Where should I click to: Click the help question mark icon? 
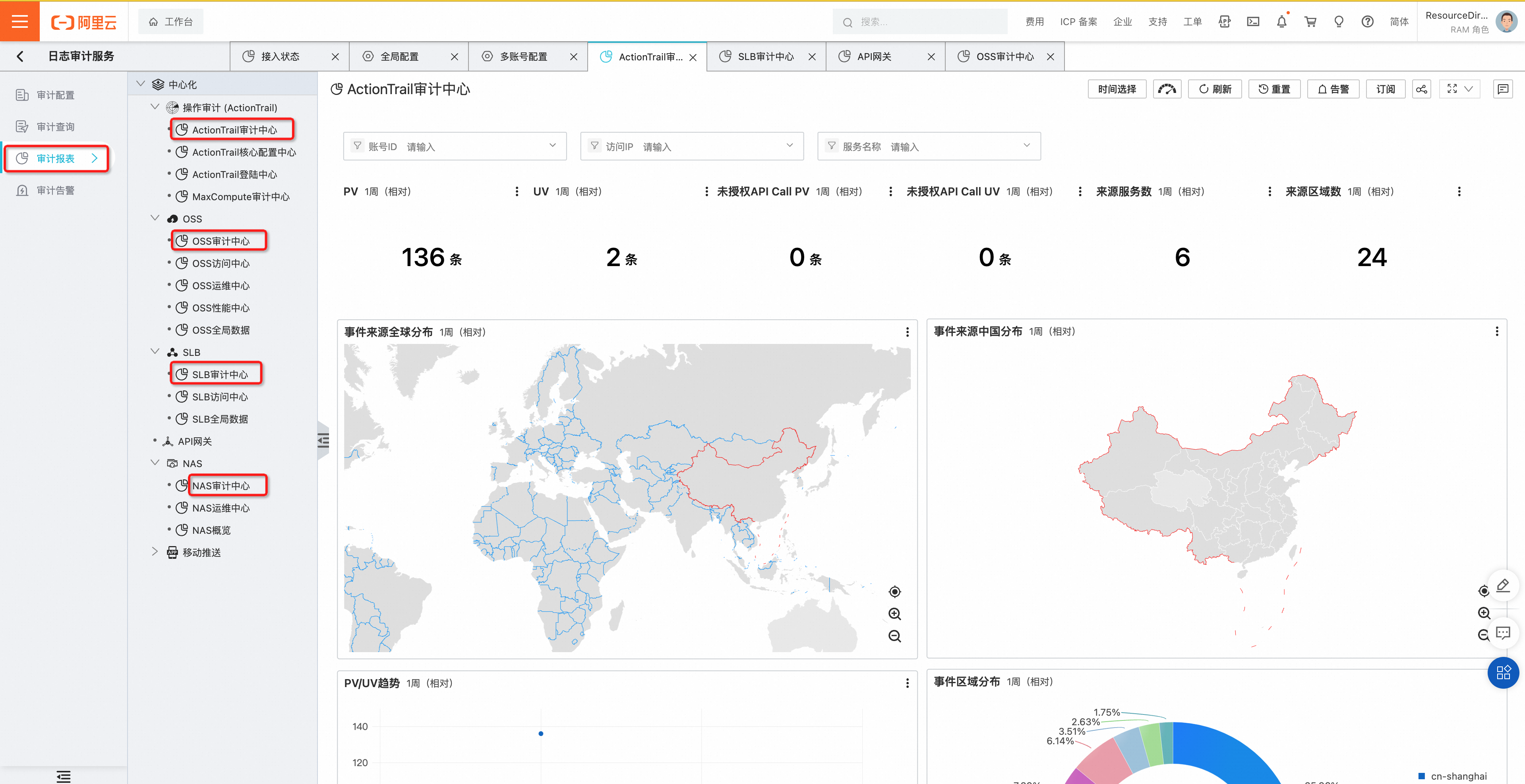pos(1368,22)
